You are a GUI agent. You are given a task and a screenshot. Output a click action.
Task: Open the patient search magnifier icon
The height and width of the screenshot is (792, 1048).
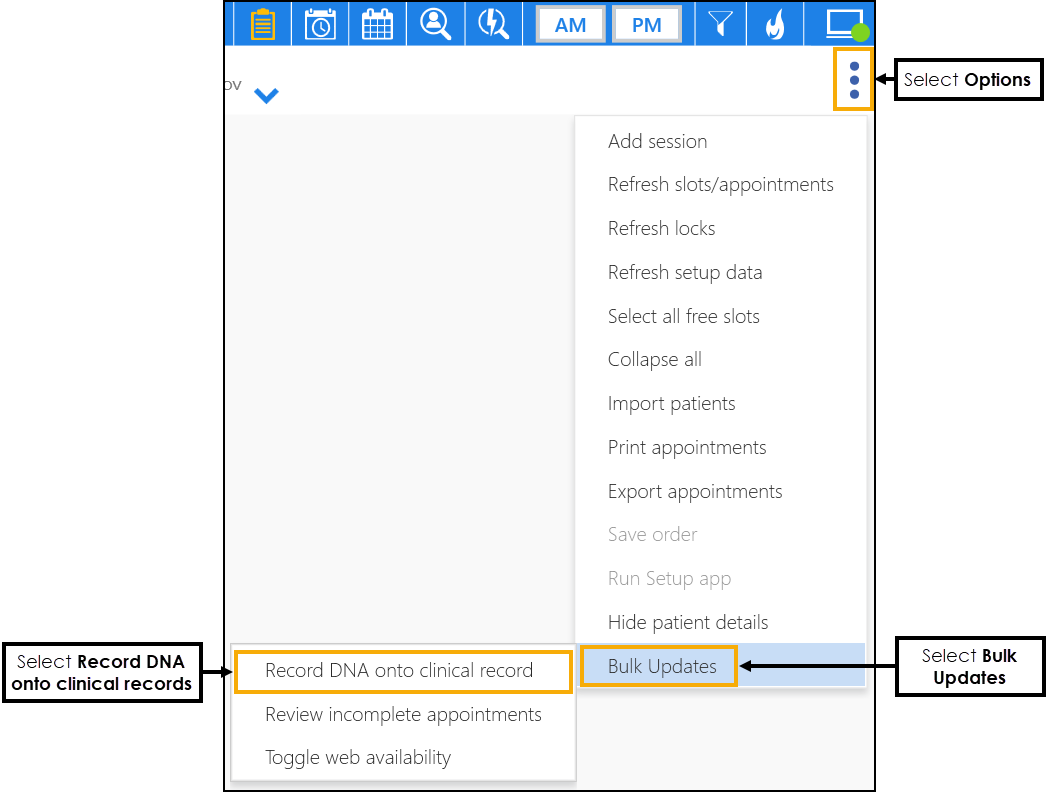(435, 24)
